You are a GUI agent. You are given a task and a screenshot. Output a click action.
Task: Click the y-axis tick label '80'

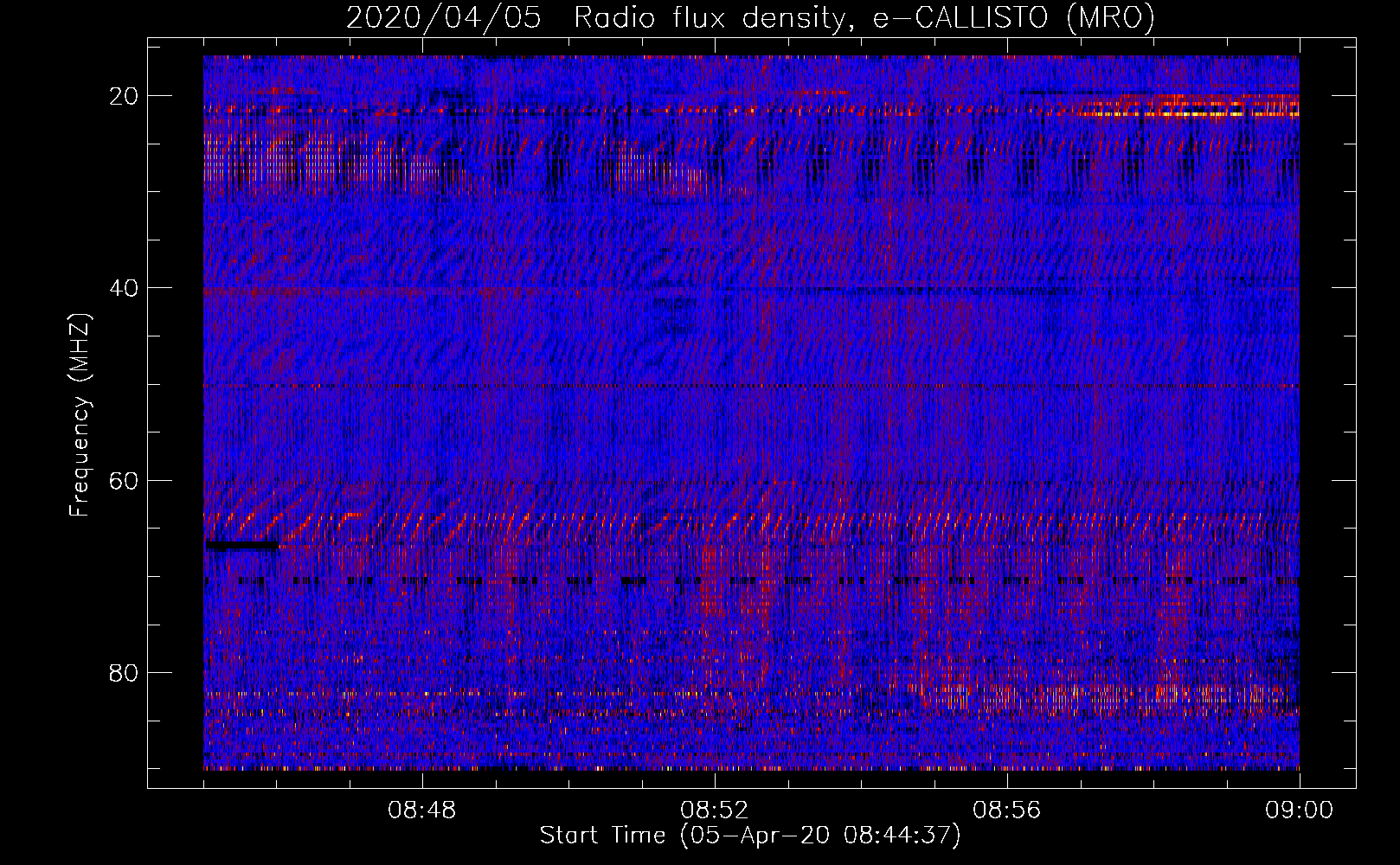[x=125, y=672]
